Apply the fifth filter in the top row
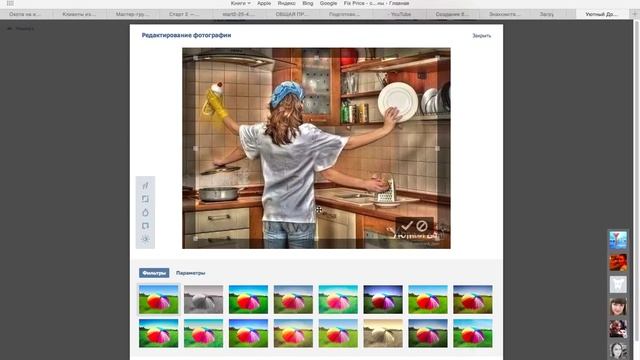 point(338,300)
